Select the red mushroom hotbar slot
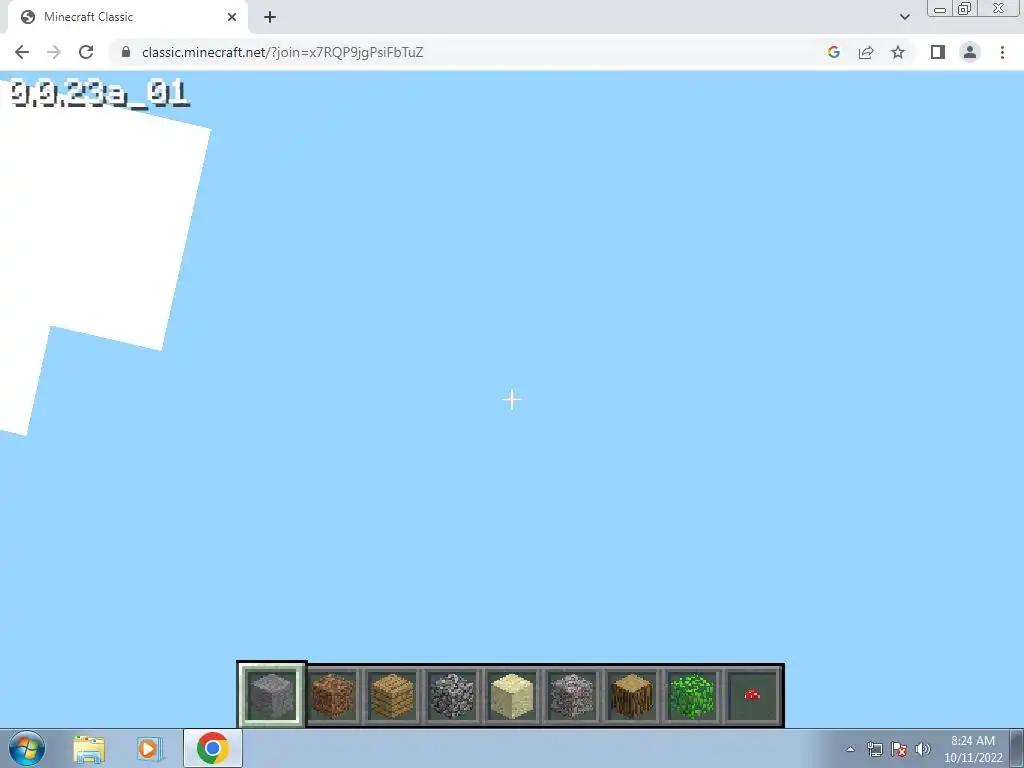This screenshot has height=768, width=1024. [x=752, y=695]
